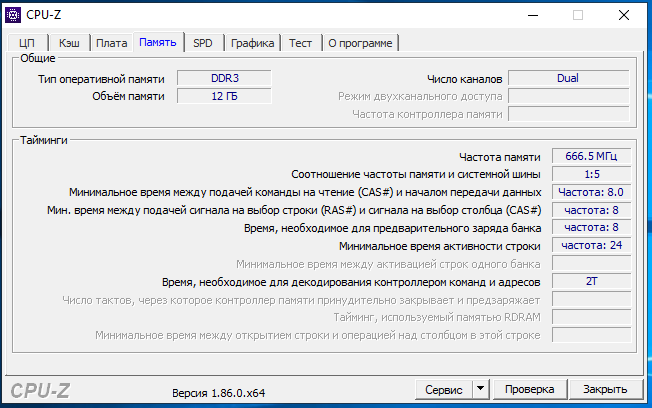
Task: Click the Проверка button
Action: 530,390
